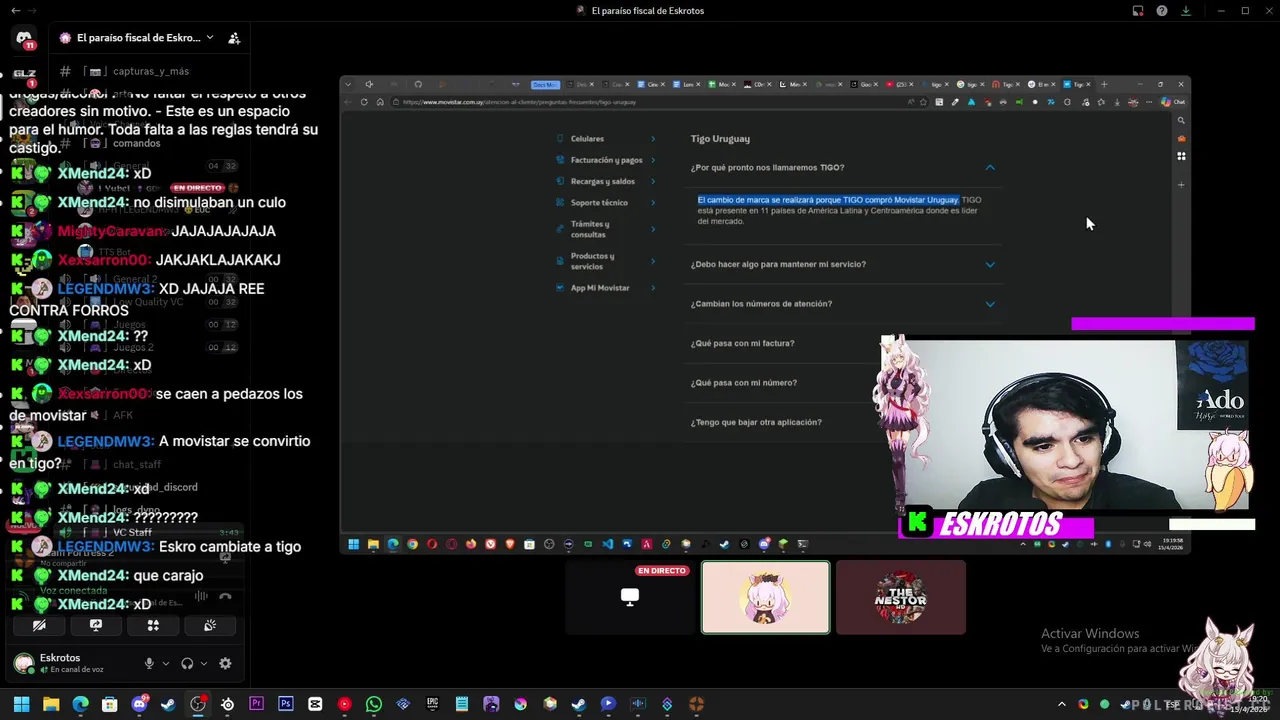
Task: Open Photoshop from taskbar
Action: (286, 704)
